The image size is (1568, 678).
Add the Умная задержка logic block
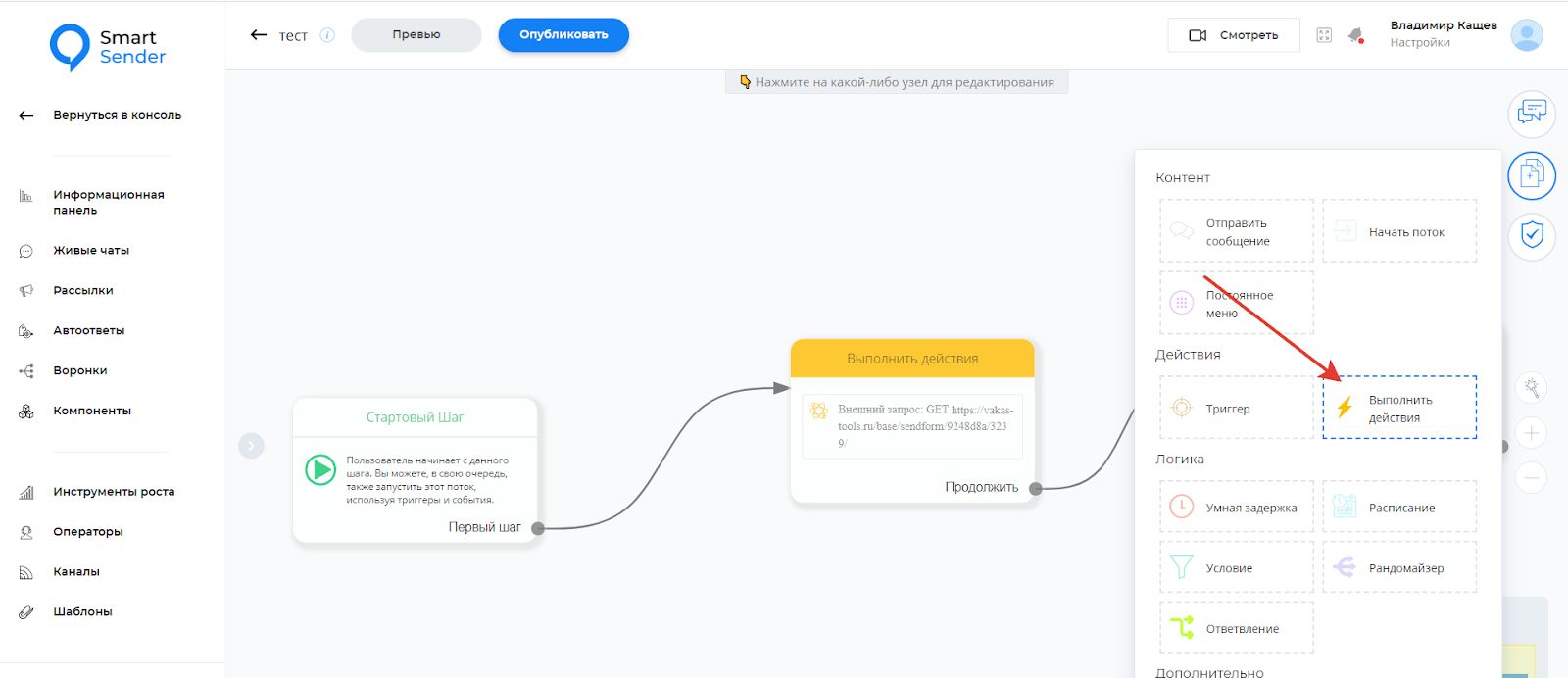point(1236,508)
